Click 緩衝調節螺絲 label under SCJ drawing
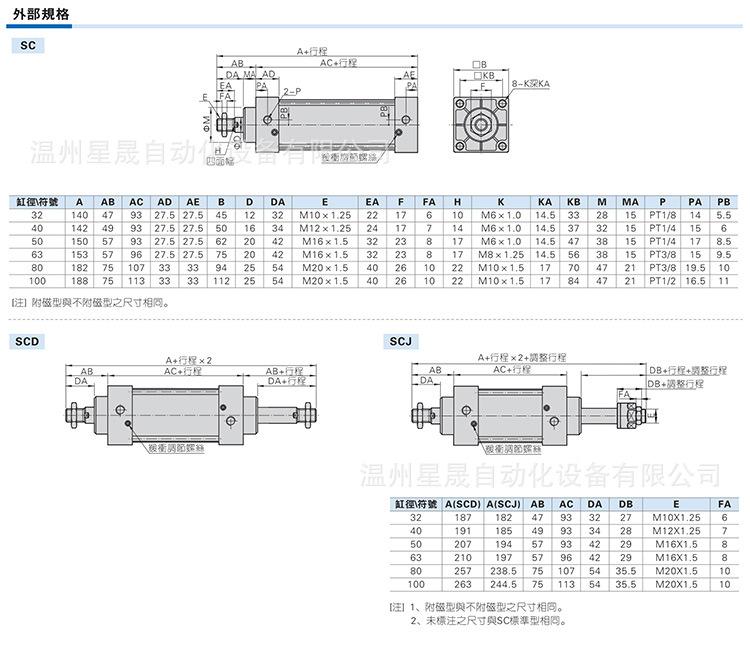 click(x=513, y=449)
